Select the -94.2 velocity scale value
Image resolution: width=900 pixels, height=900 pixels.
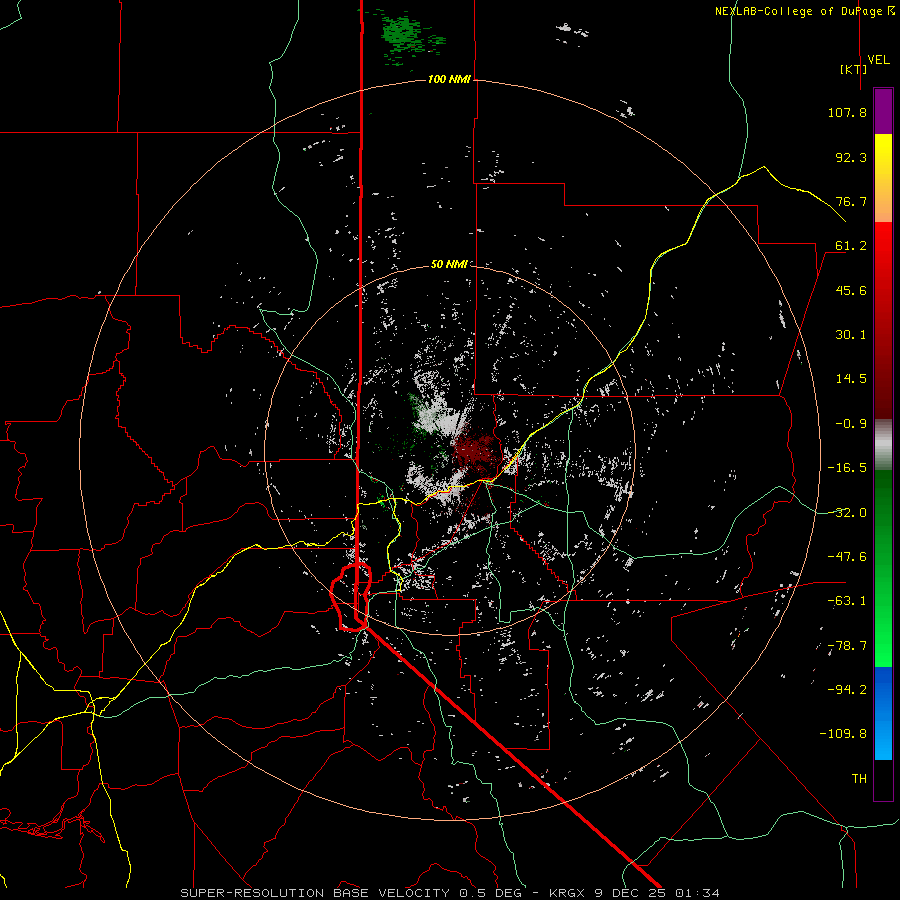click(847, 689)
